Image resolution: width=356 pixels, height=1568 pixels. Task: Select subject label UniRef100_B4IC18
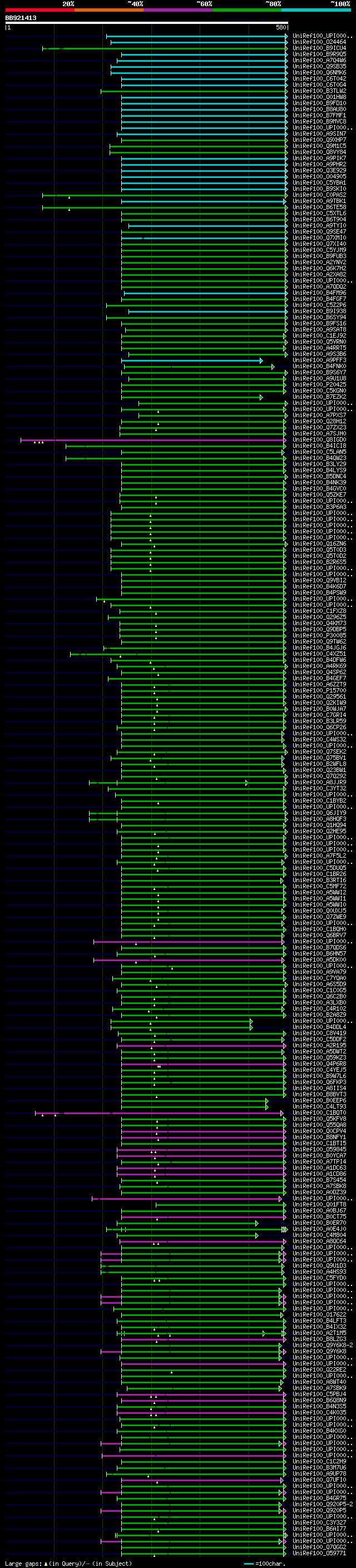coord(319,446)
